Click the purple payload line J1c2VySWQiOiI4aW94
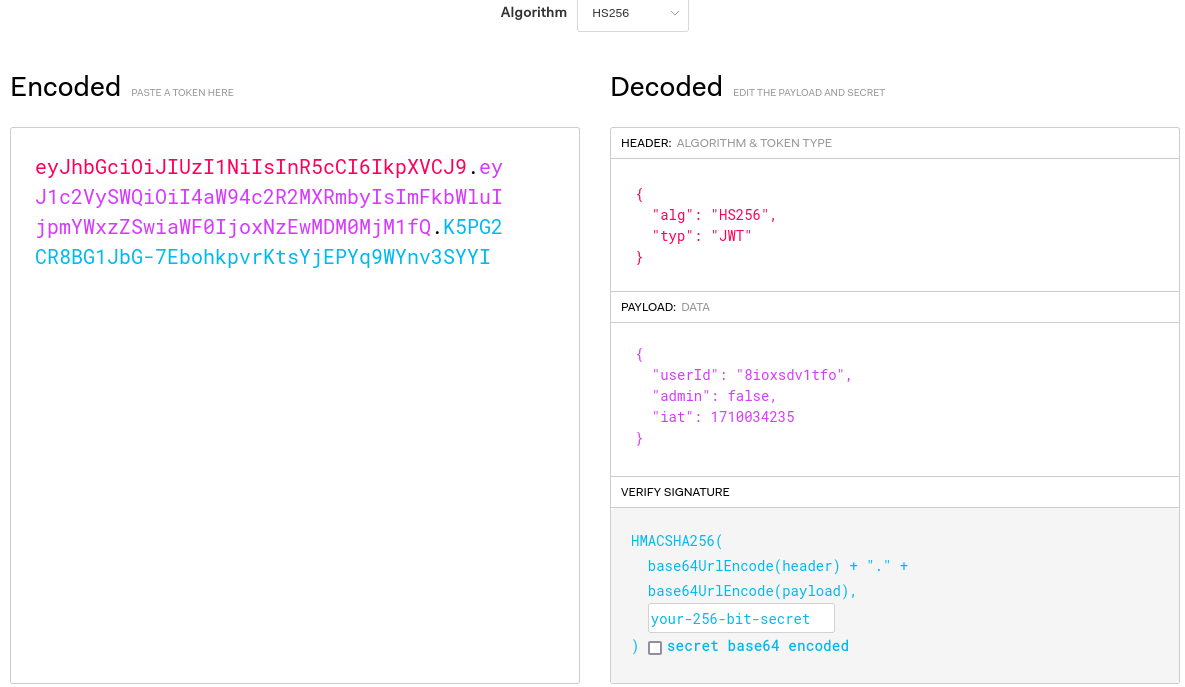The width and height of the screenshot is (1185, 687). click(268, 197)
